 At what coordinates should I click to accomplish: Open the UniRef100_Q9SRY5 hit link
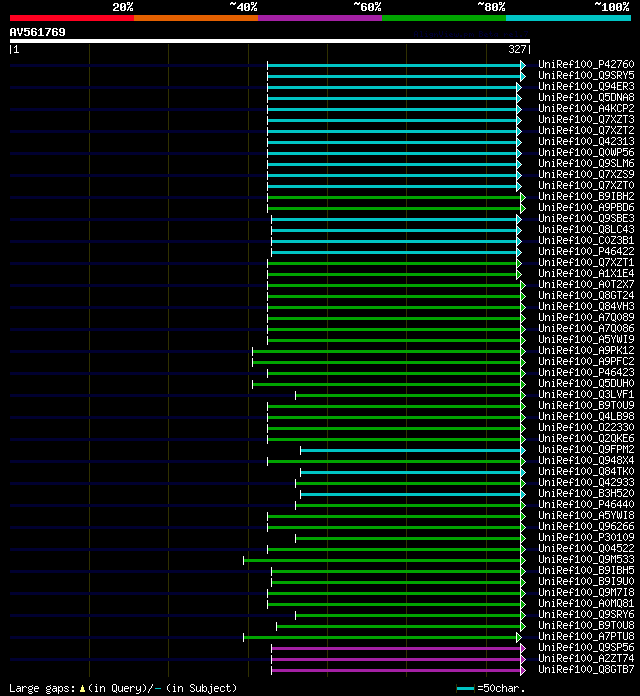point(586,76)
